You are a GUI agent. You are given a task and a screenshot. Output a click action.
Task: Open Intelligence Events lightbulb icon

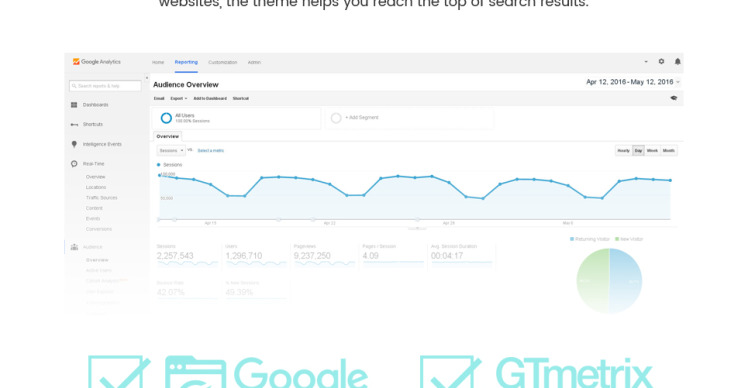[74, 144]
